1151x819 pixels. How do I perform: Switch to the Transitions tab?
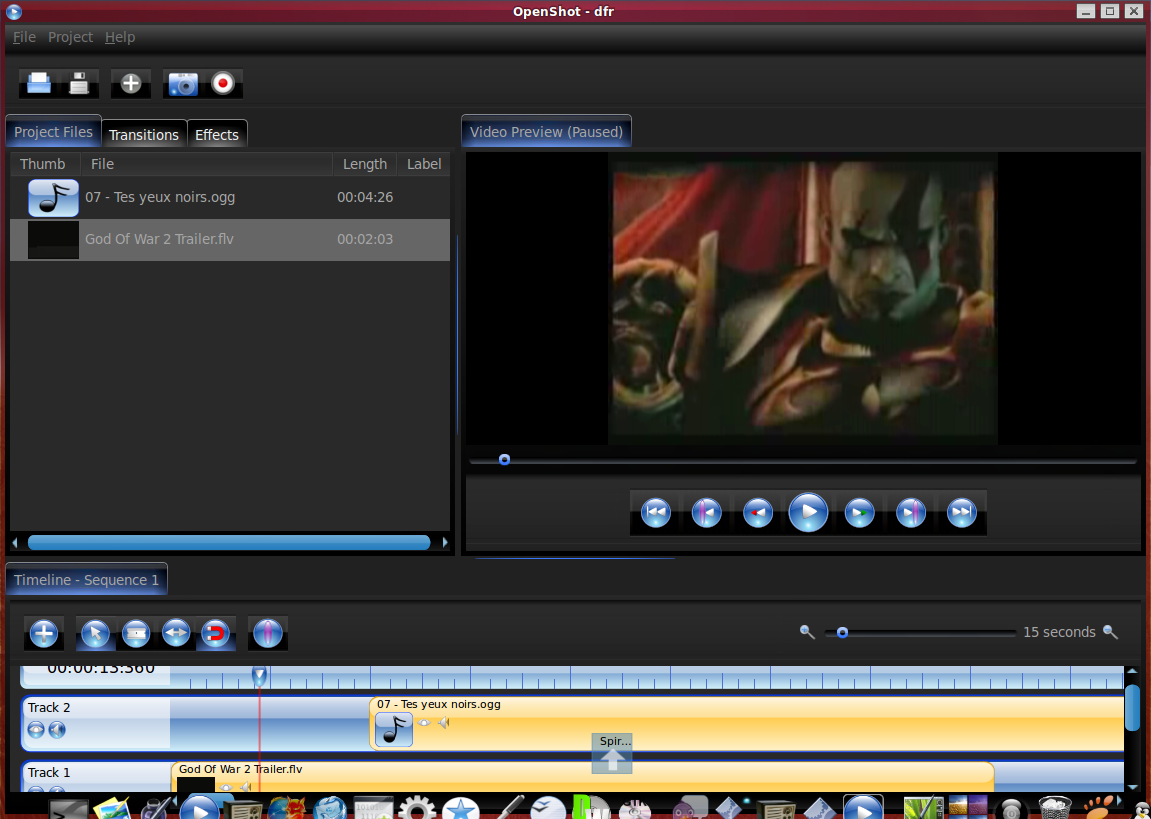(143, 135)
